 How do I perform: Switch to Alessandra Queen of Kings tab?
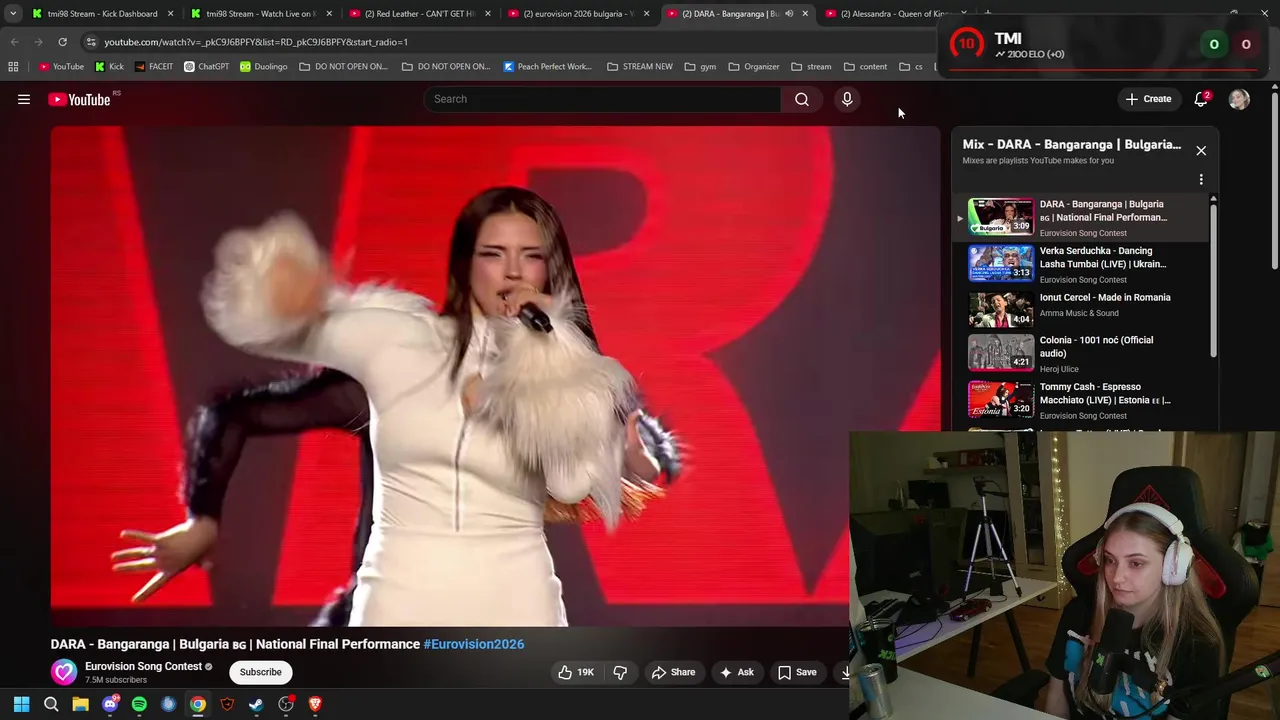(x=893, y=14)
